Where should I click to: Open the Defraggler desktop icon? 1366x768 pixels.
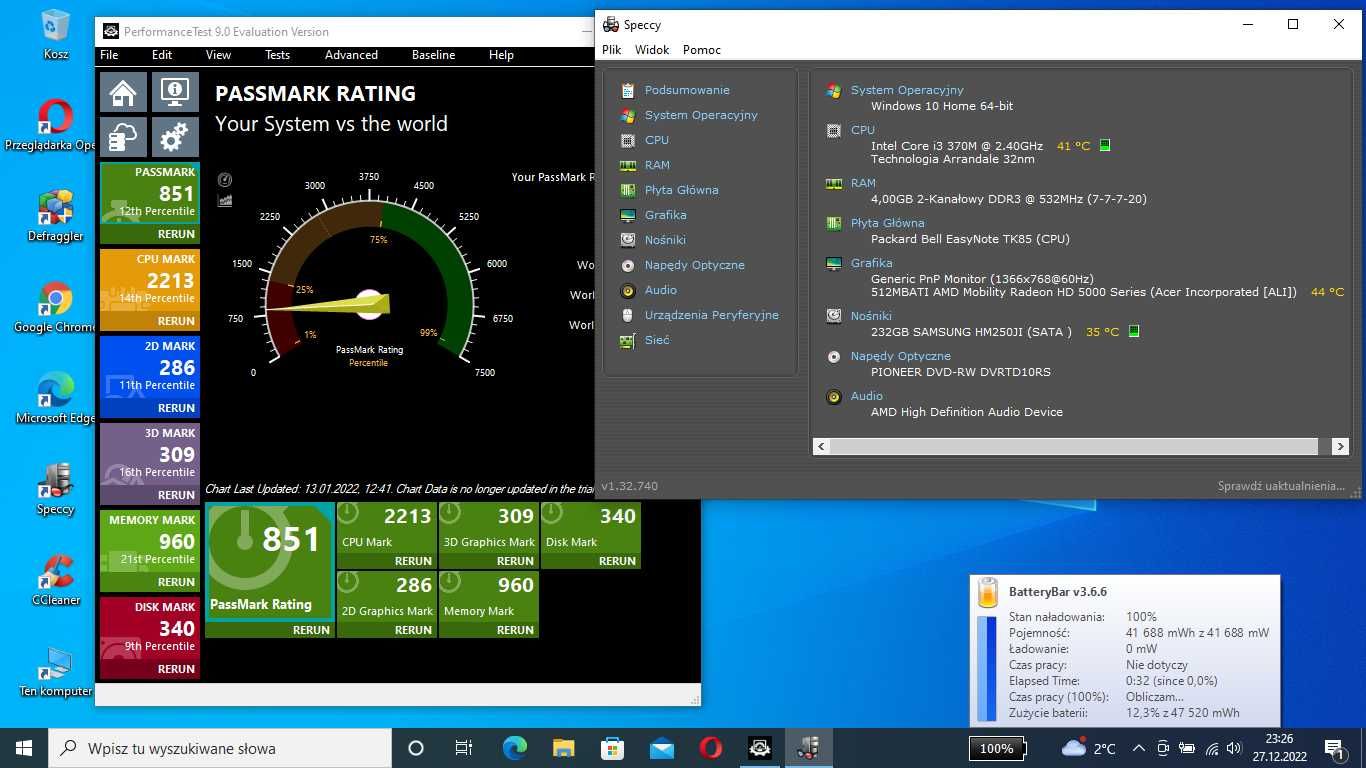click(55, 216)
